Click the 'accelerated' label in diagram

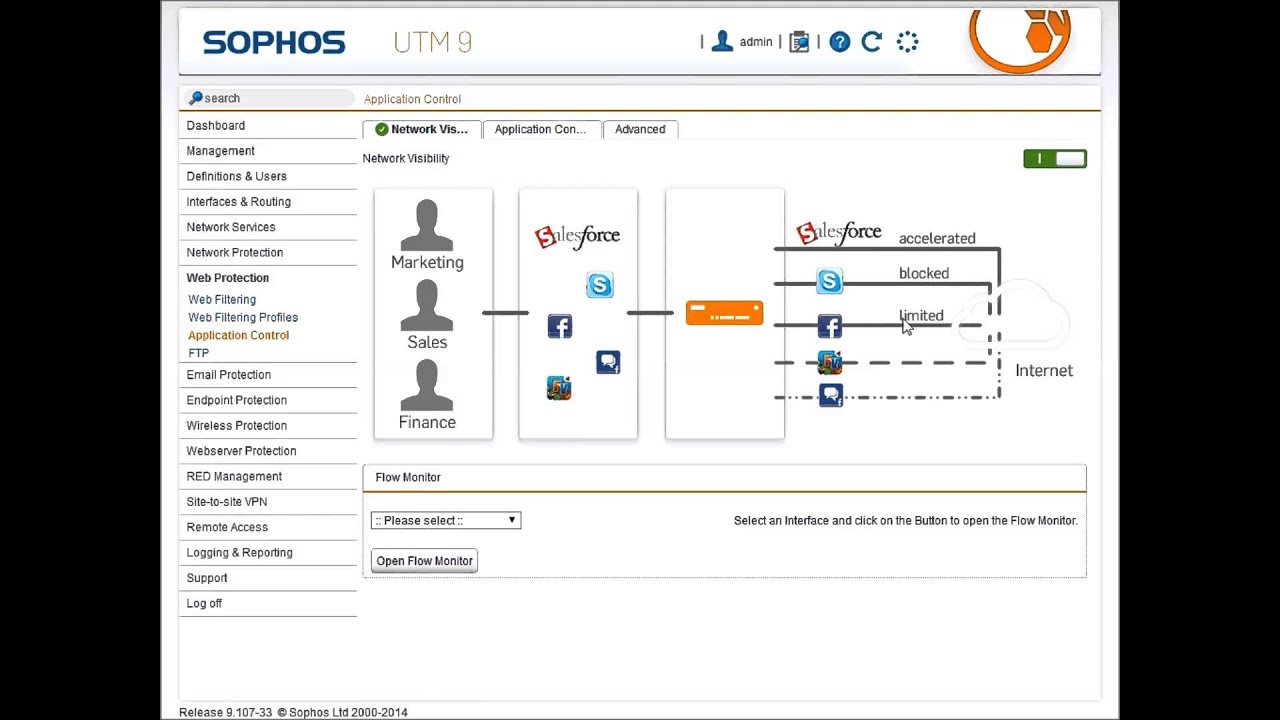pos(937,238)
